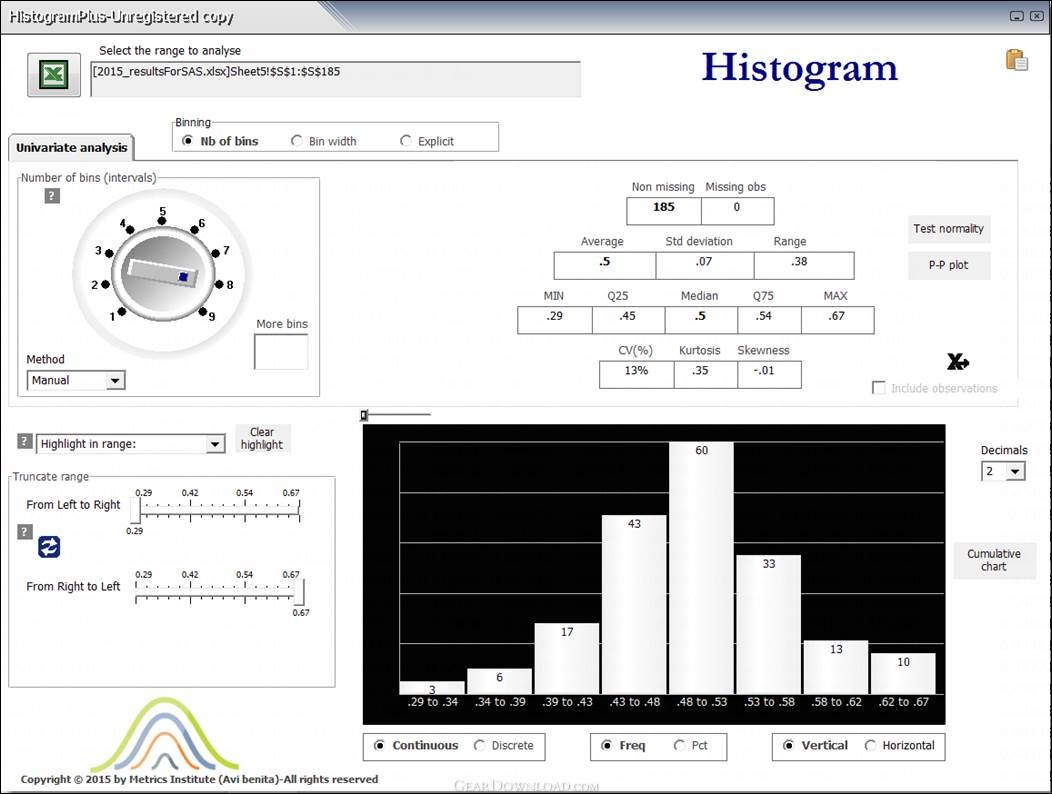
Task: Click the From Left to Right slider
Action: (220, 508)
